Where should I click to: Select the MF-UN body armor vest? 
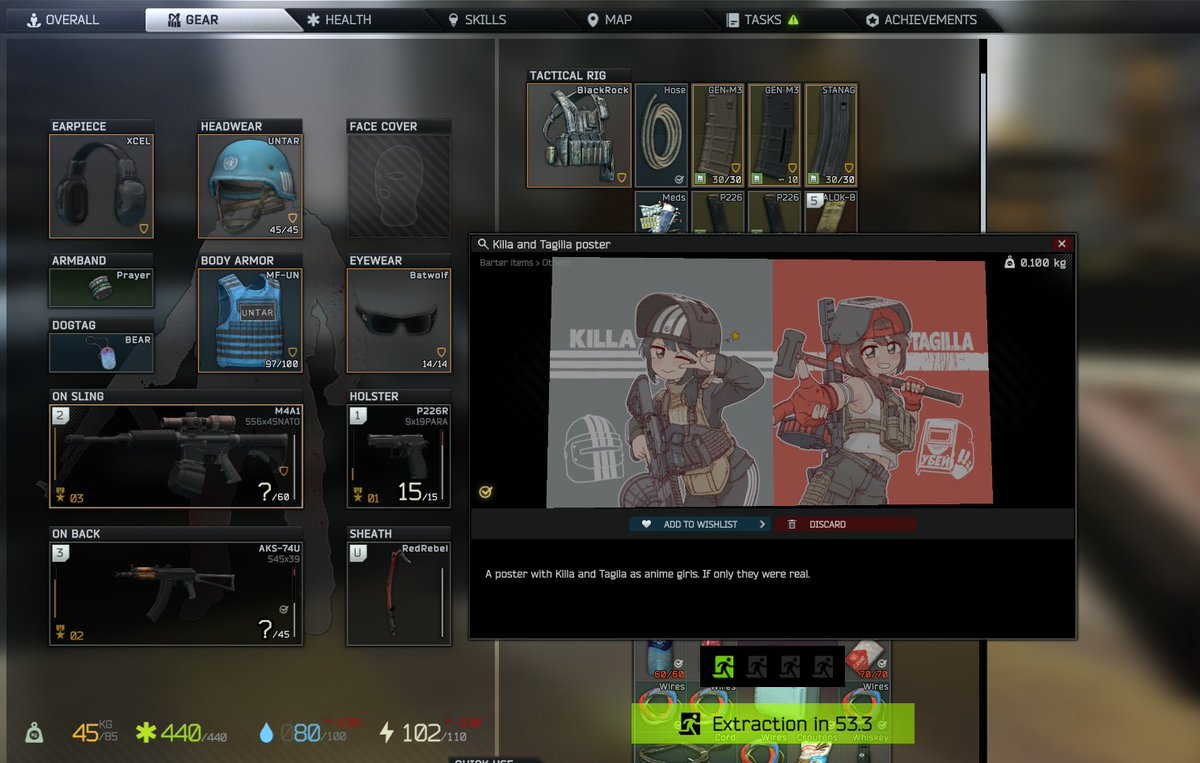click(x=250, y=320)
